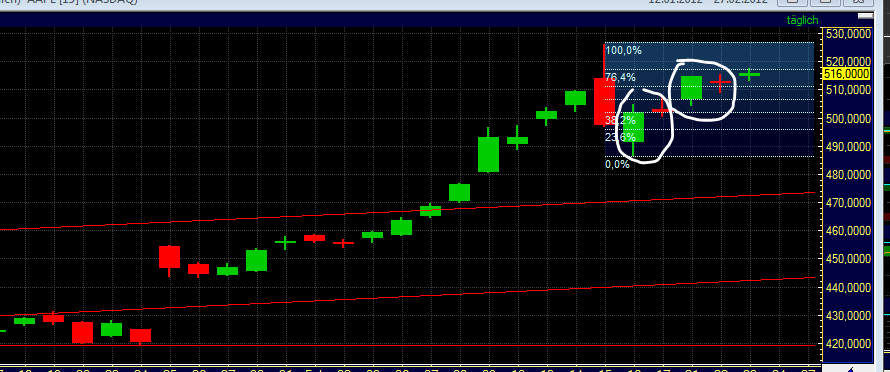Image resolution: width=890 pixels, height=372 pixels.
Task: Click the green "täglich" timeframe label
Action: click(x=803, y=20)
